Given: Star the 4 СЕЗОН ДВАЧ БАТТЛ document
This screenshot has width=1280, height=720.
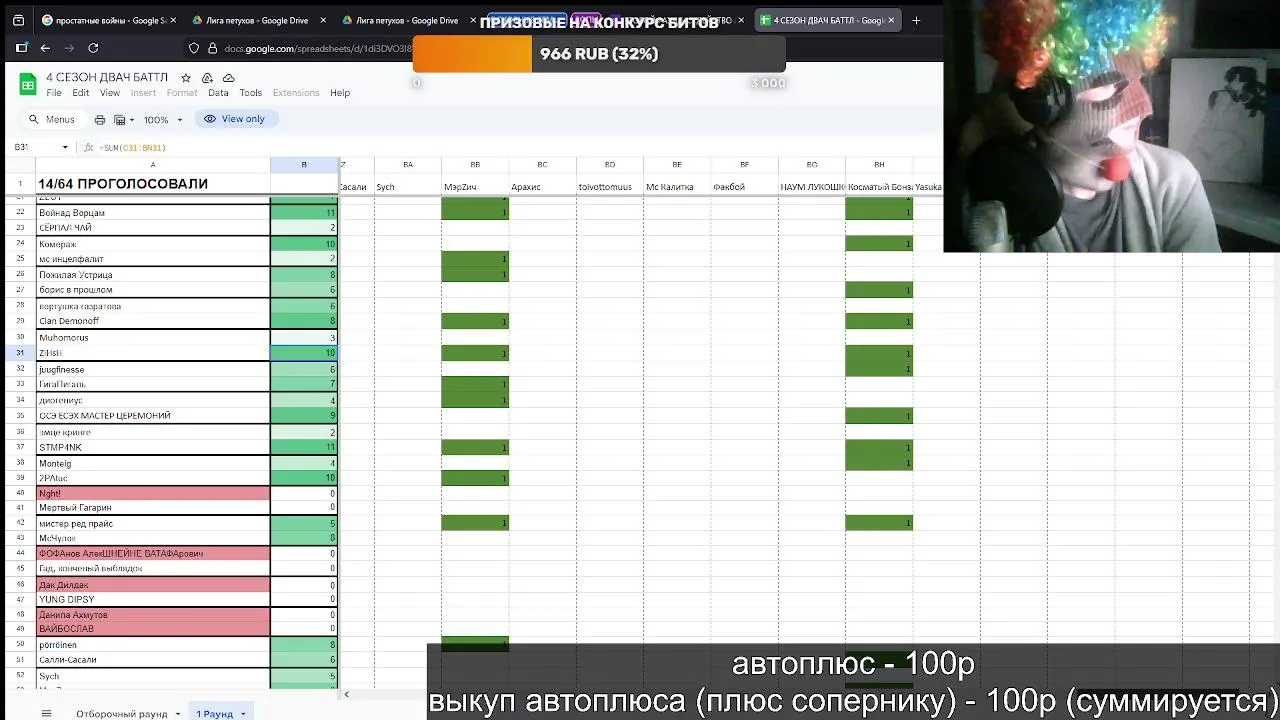Looking at the screenshot, I should pyautogui.click(x=186, y=77).
